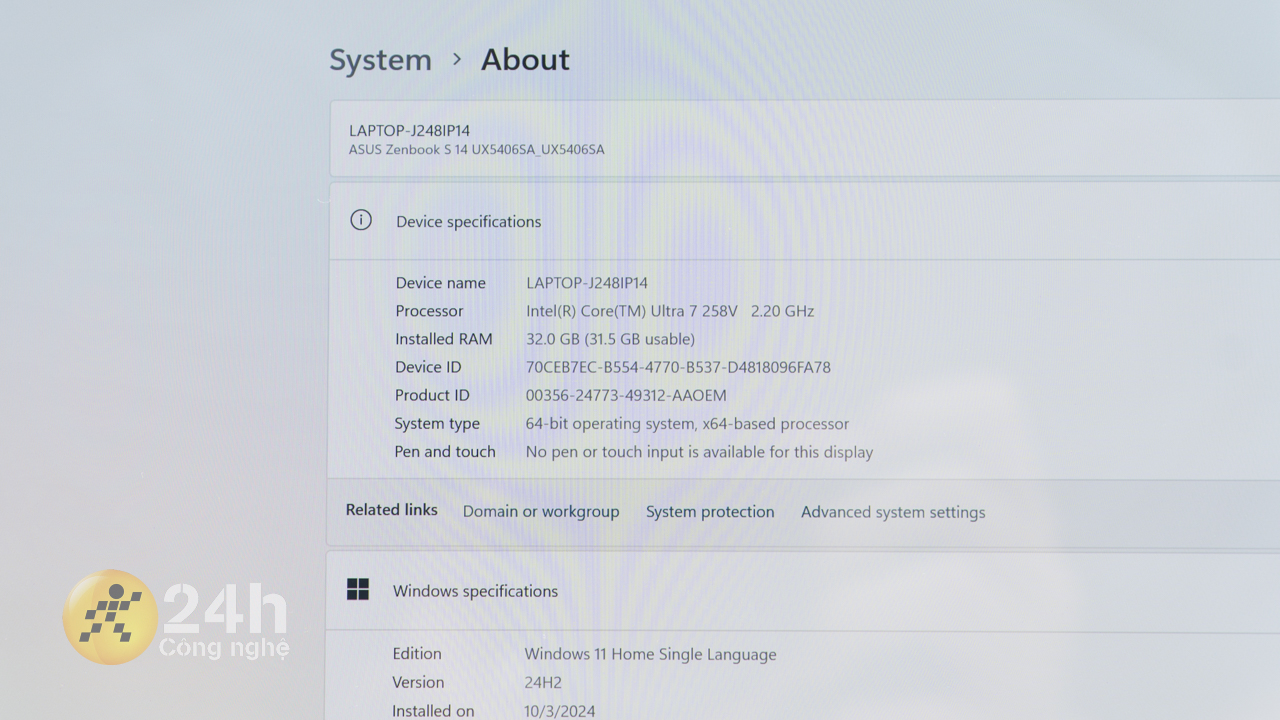Open Advanced system settings link
This screenshot has width=1280, height=720.
[x=893, y=512]
